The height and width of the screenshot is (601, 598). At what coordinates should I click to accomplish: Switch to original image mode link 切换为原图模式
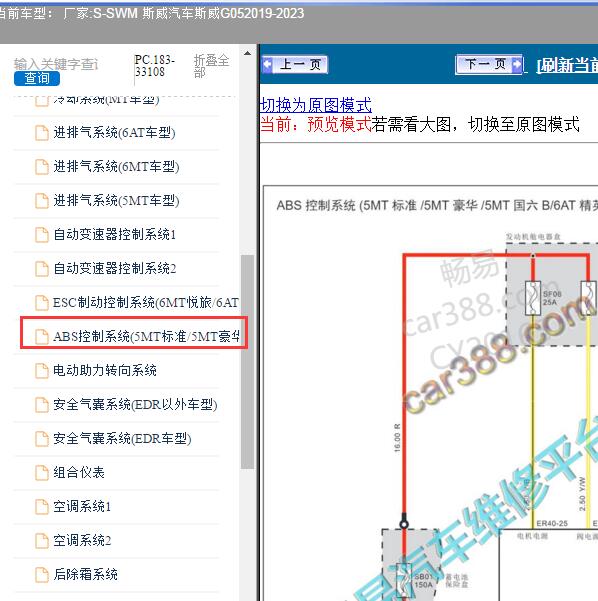pos(315,105)
